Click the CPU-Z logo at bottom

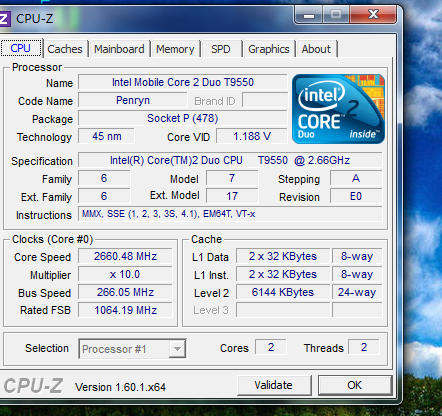(x=33, y=386)
